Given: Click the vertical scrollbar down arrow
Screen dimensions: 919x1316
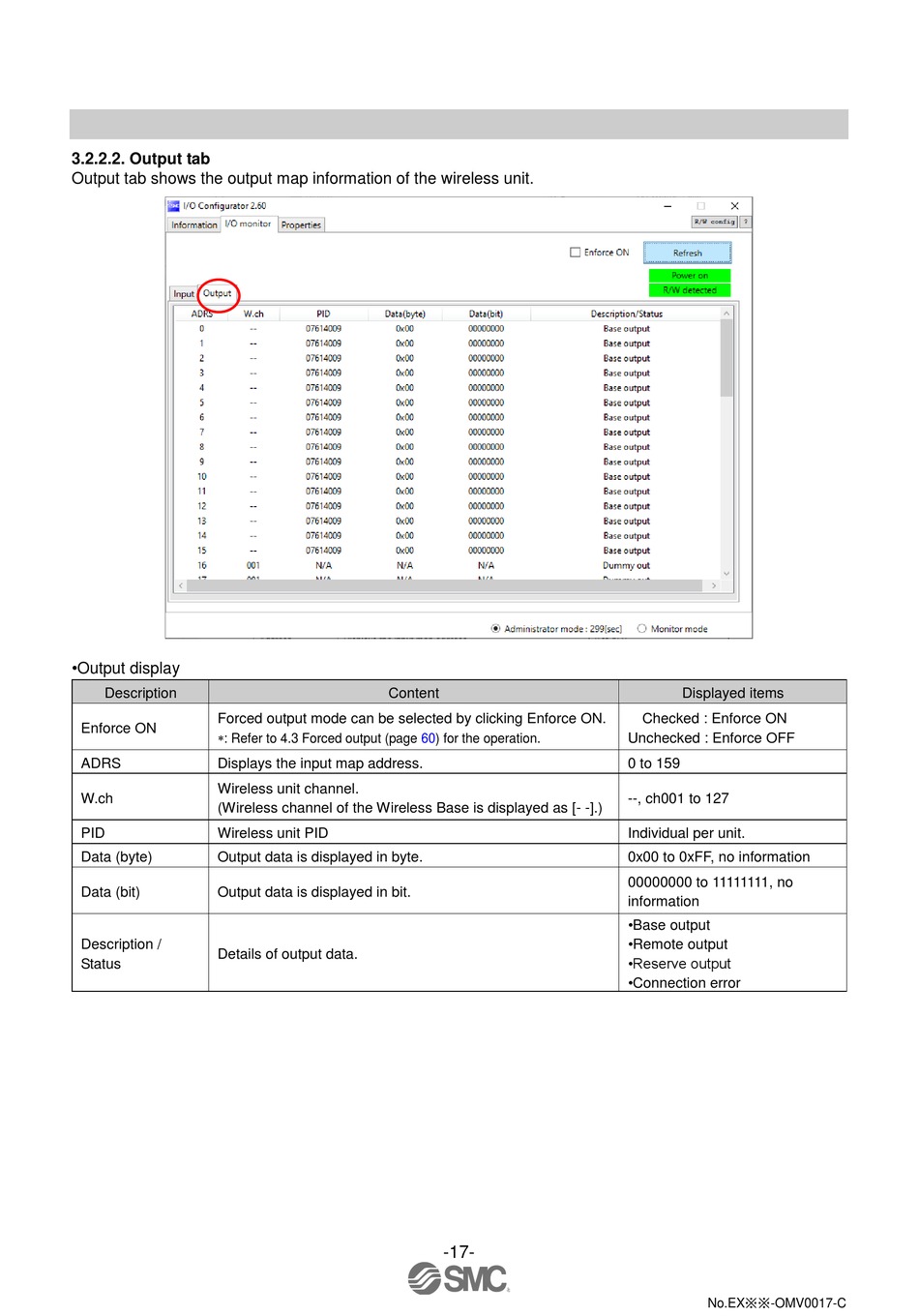Looking at the screenshot, I should point(726,573).
